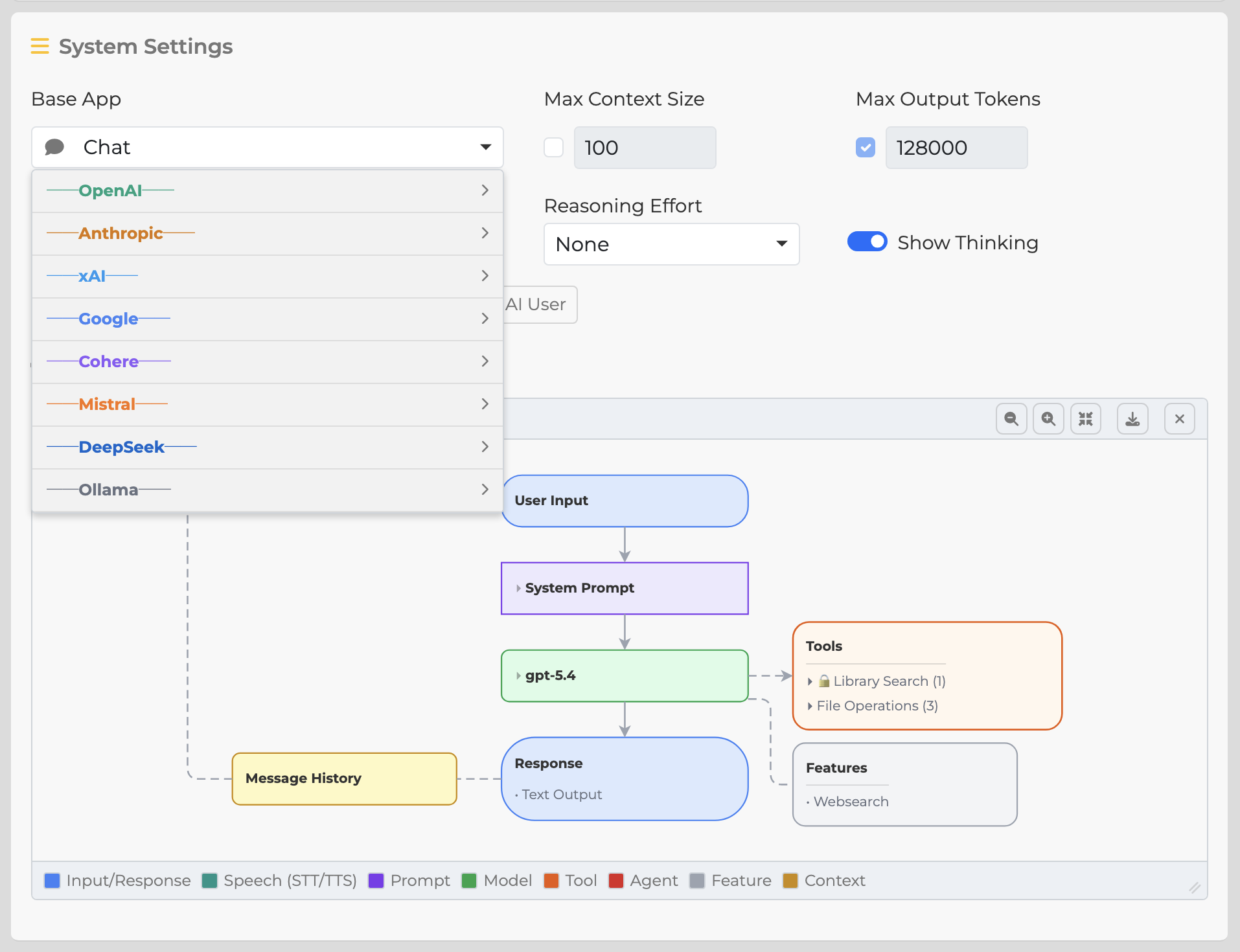Image resolution: width=1240 pixels, height=952 pixels.
Task: Click the User Input node
Action: pyautogui.click(x=625, y=501)
